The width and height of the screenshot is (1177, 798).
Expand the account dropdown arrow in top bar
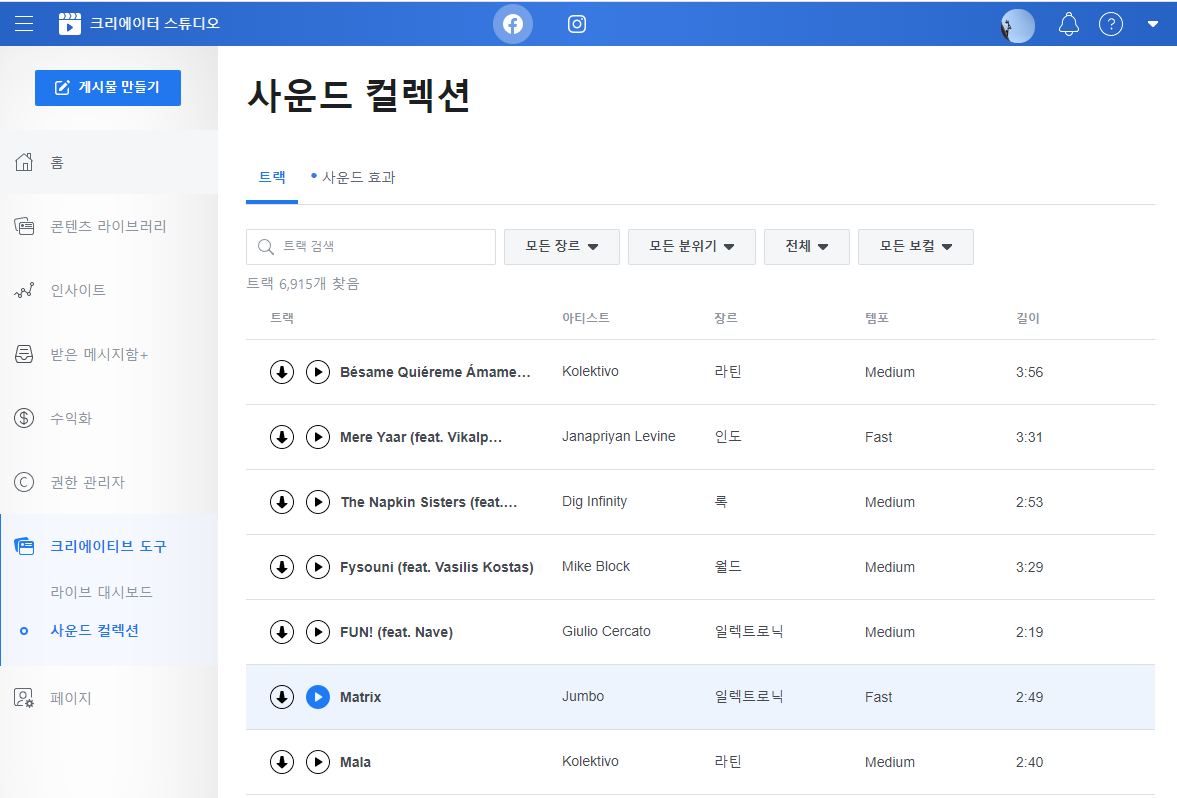click(x=1153, y=24)
